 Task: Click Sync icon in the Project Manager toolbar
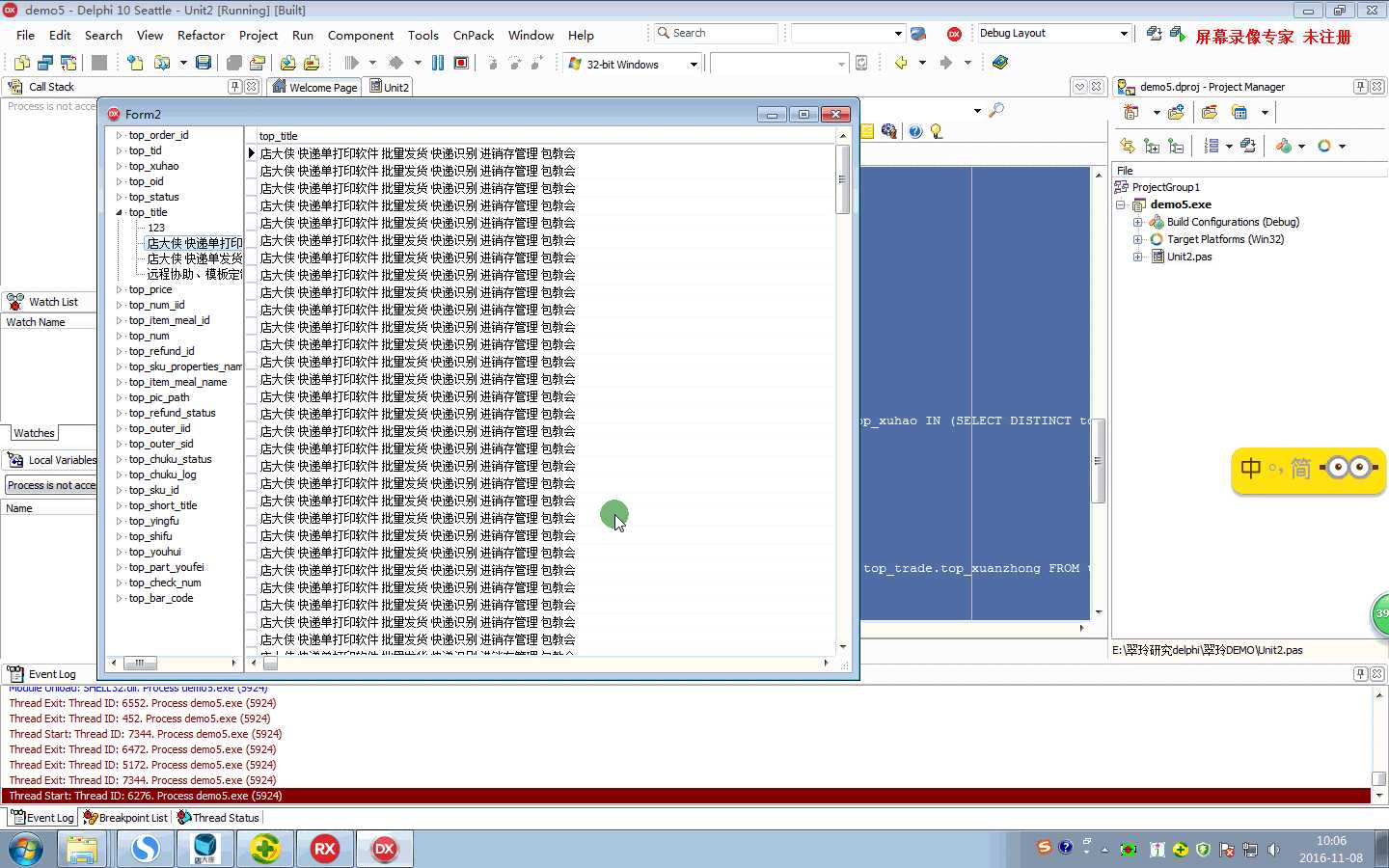point(1127,146)
